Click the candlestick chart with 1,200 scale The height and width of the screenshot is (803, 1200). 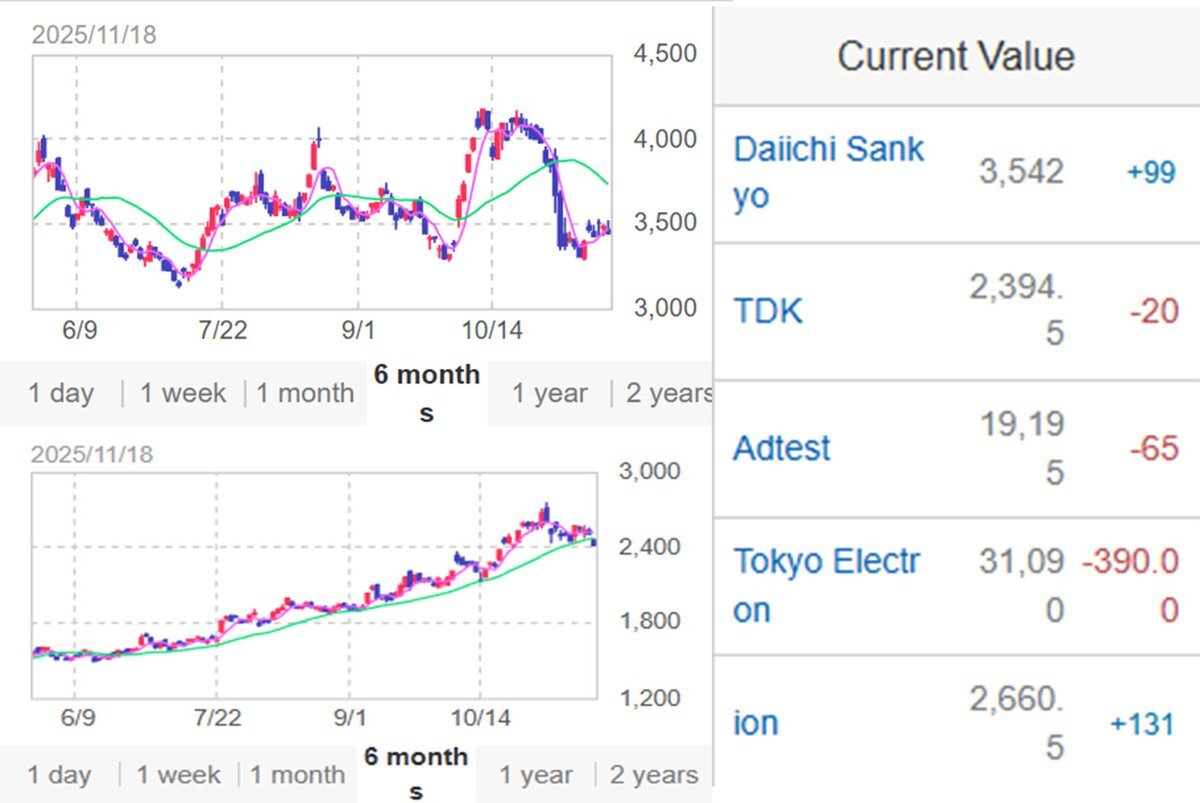(x=314, y=585)
